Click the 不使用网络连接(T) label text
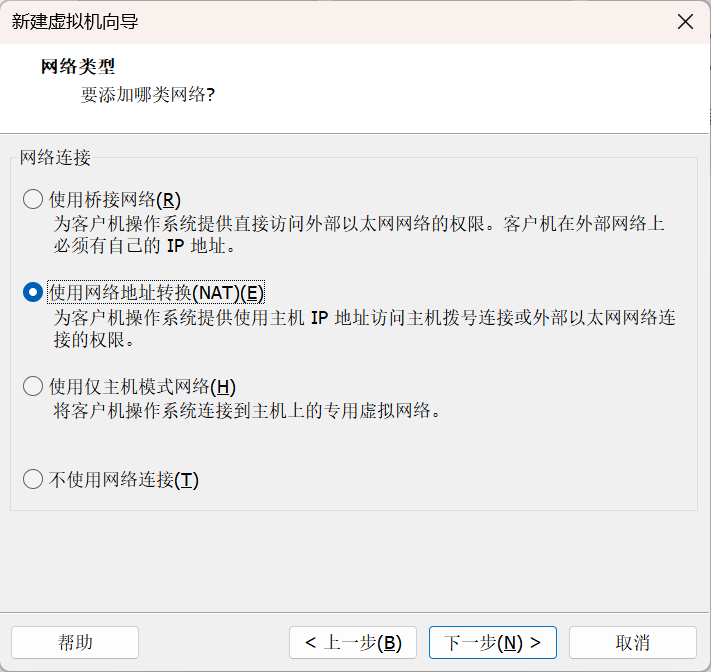Viewport: 711px width, 672px height. tap(124, 480)
